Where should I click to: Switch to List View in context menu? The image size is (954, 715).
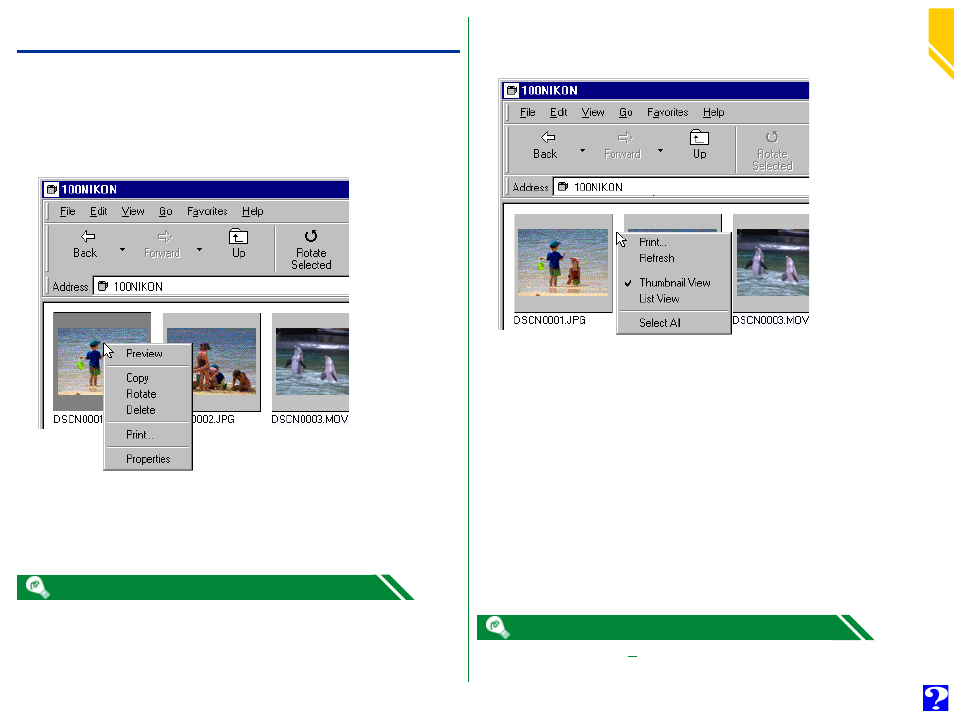point(674,299)
